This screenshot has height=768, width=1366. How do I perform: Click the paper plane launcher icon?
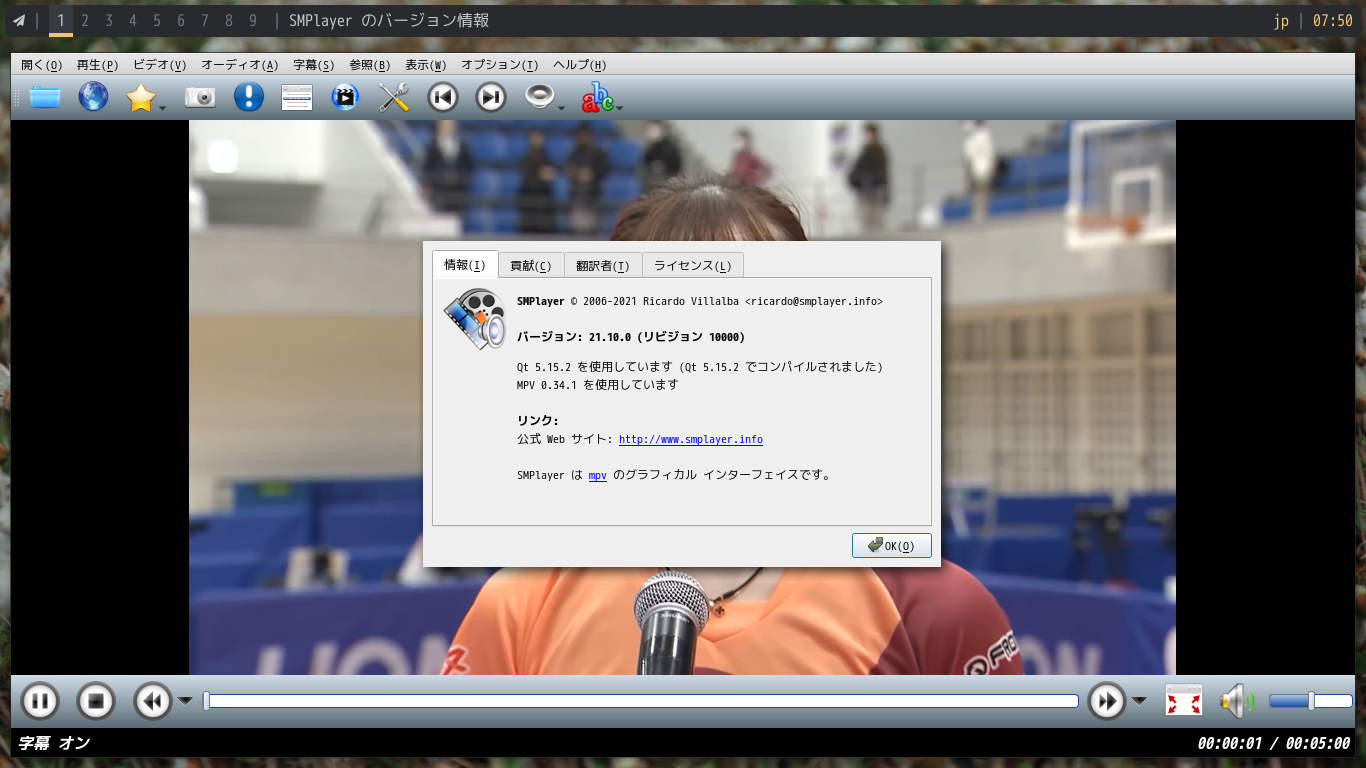coord(18,20)
